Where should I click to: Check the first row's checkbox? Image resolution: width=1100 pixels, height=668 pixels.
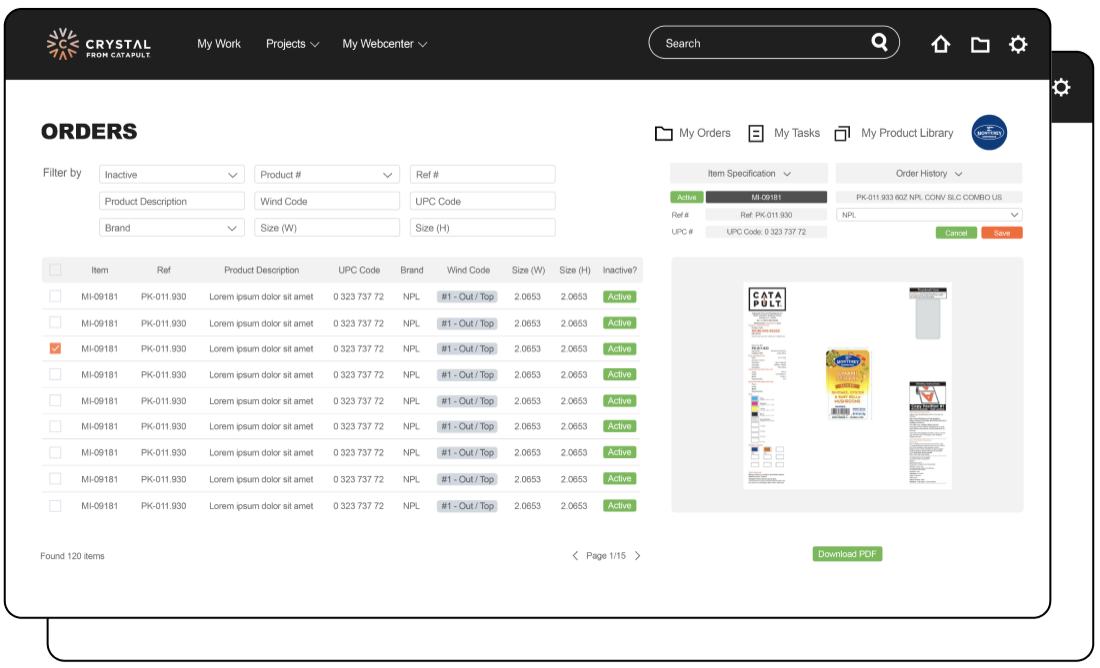[x=55, y=296]
